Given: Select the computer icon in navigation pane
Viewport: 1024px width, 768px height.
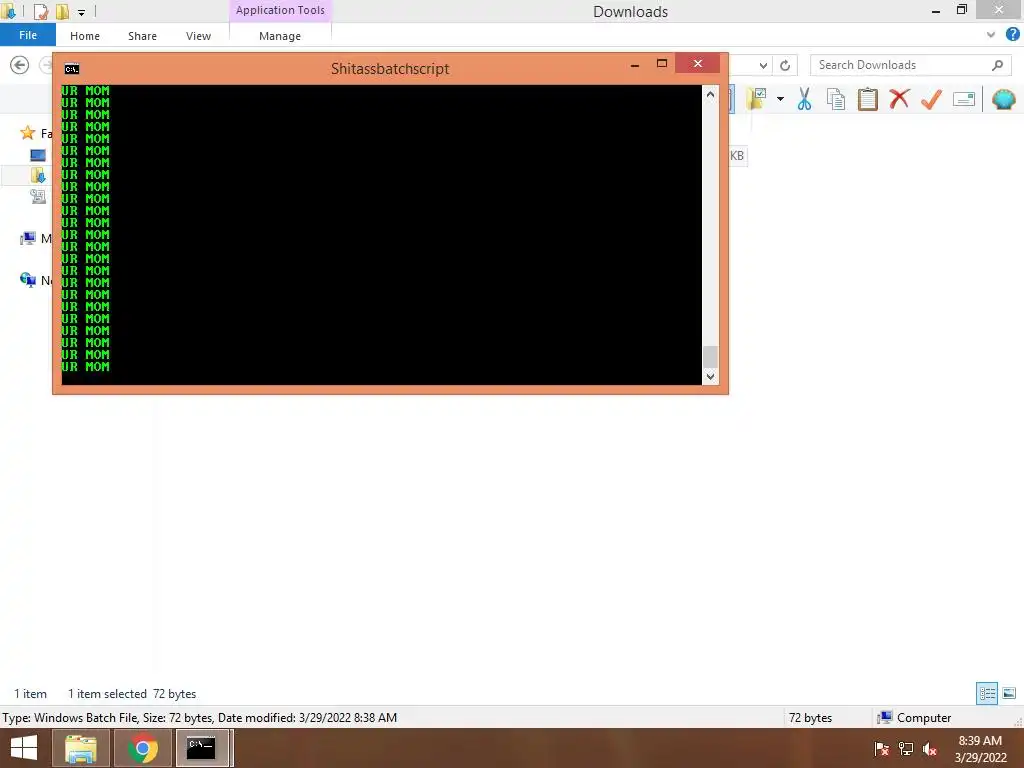Looking at the screenshot, I should pyautogui.click(x=27, y=238).
